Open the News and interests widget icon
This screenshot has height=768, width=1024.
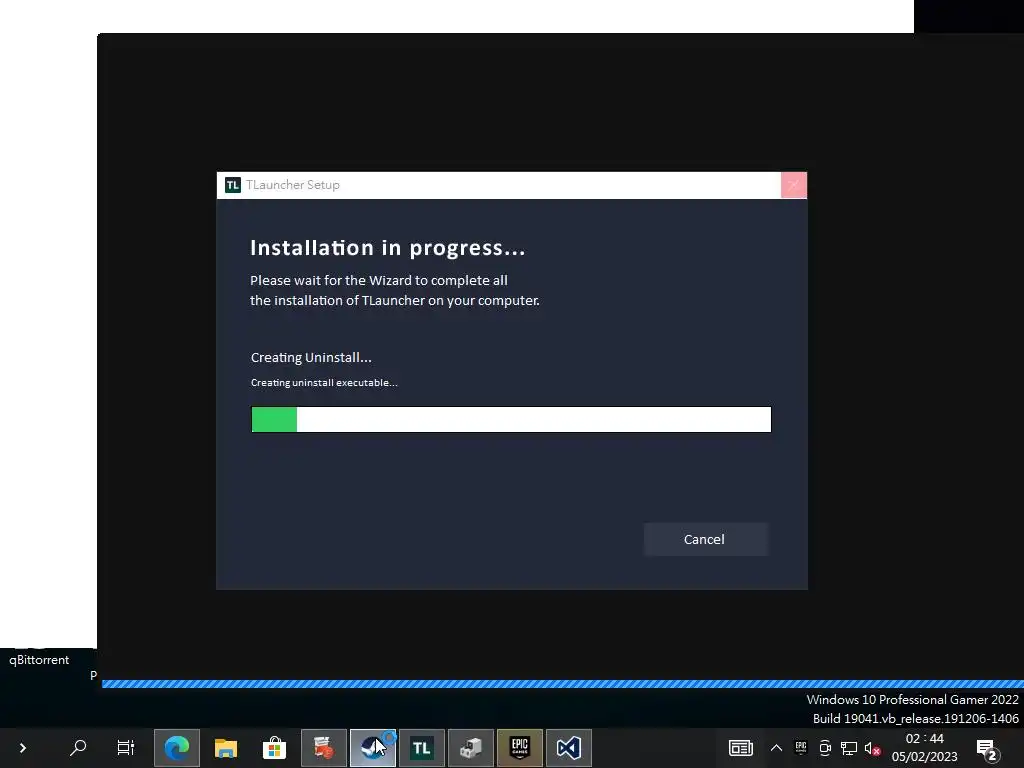(741, 748)
